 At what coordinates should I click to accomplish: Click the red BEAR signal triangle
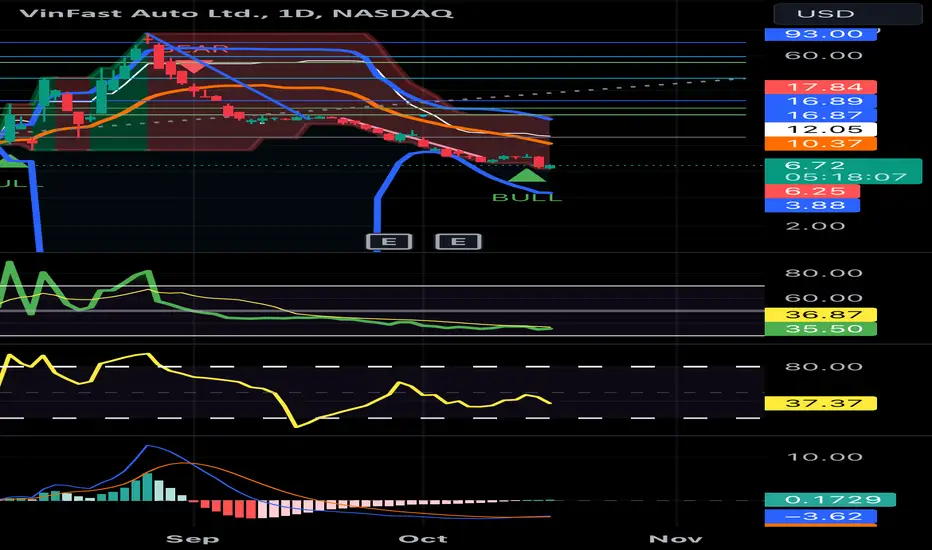tap(194, 67)
